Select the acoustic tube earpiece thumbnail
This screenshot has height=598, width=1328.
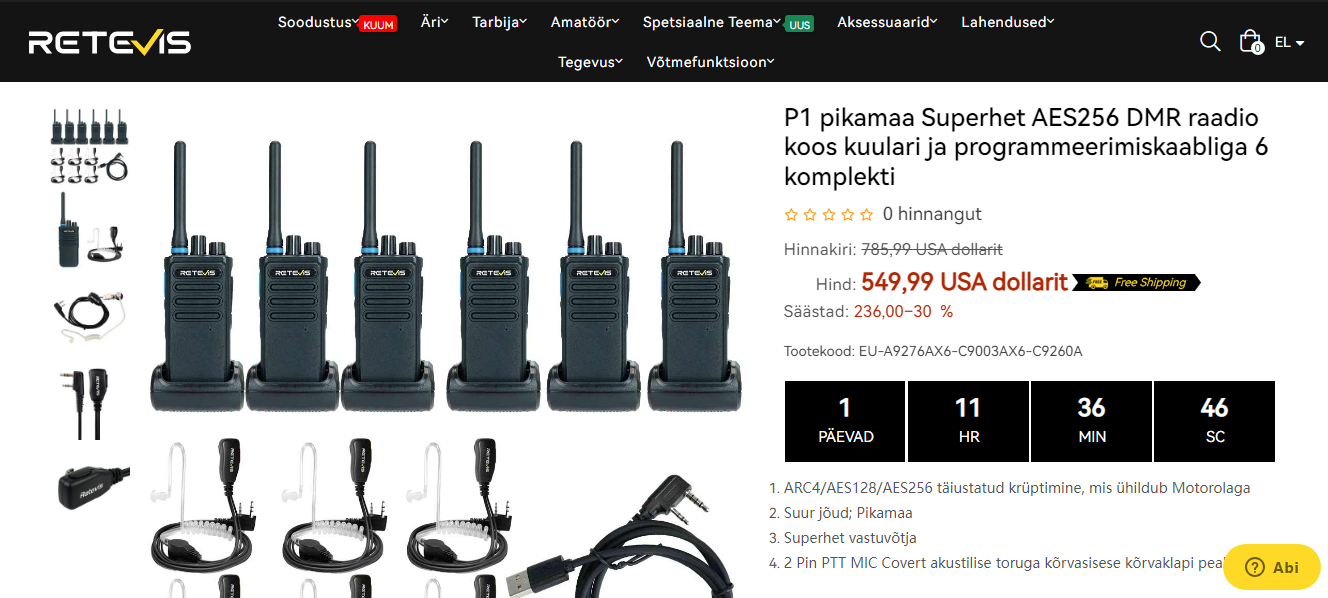91,314
